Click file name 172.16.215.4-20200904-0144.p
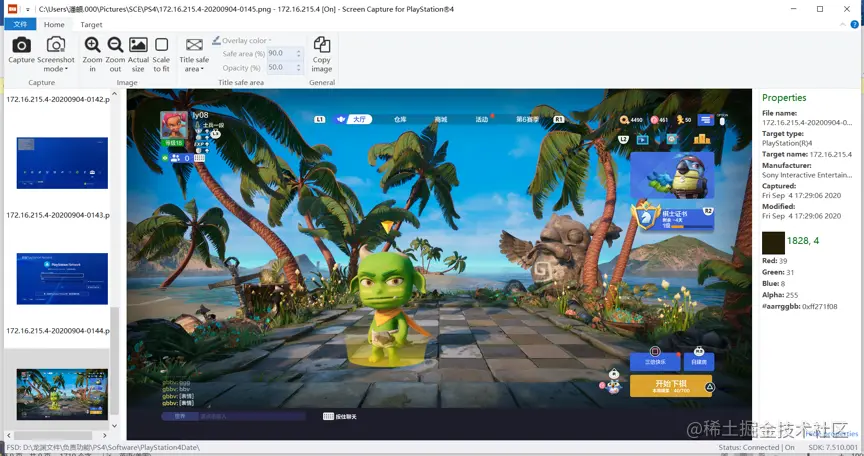864x456 pixels. 58,330
